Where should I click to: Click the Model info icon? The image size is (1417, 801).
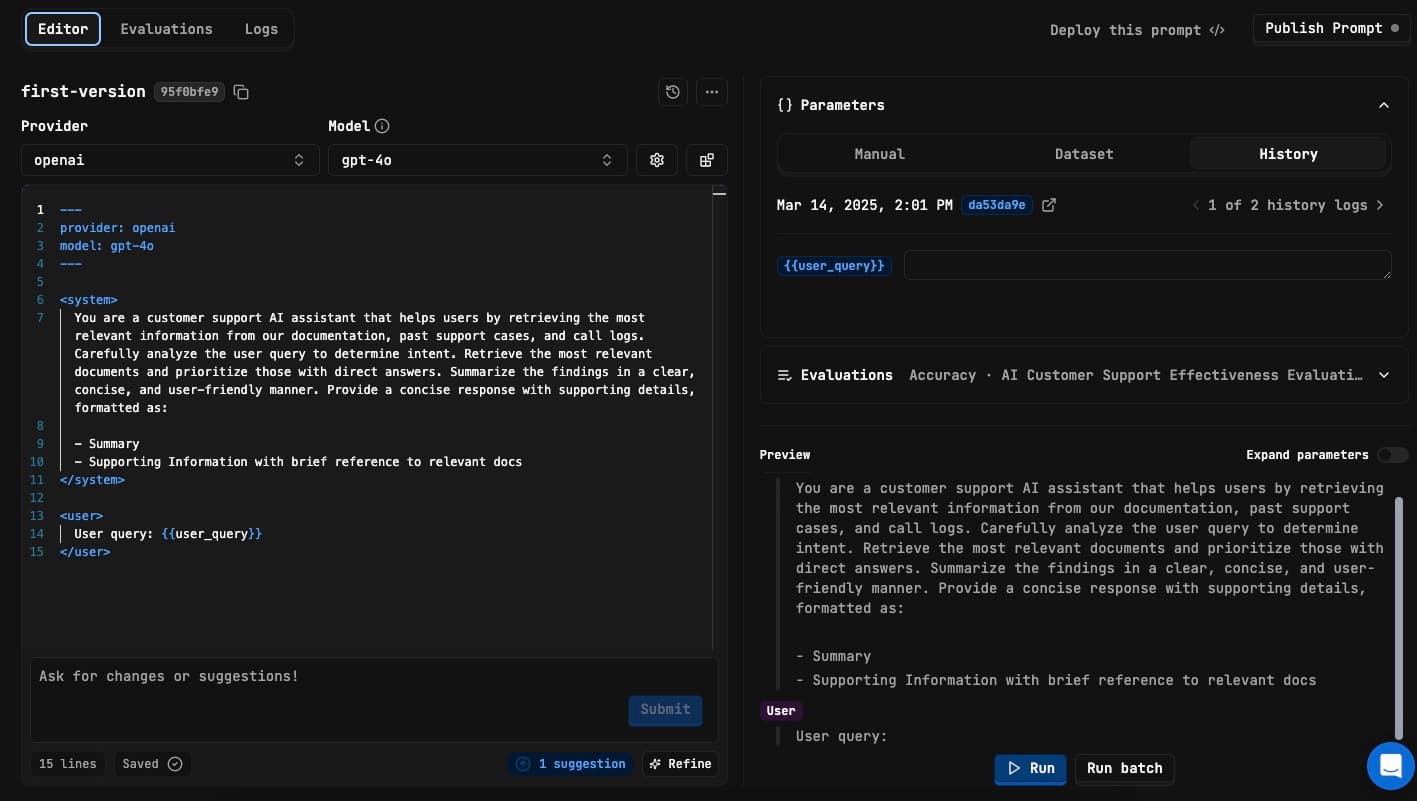pyautogui.click(x=382, y=126)
